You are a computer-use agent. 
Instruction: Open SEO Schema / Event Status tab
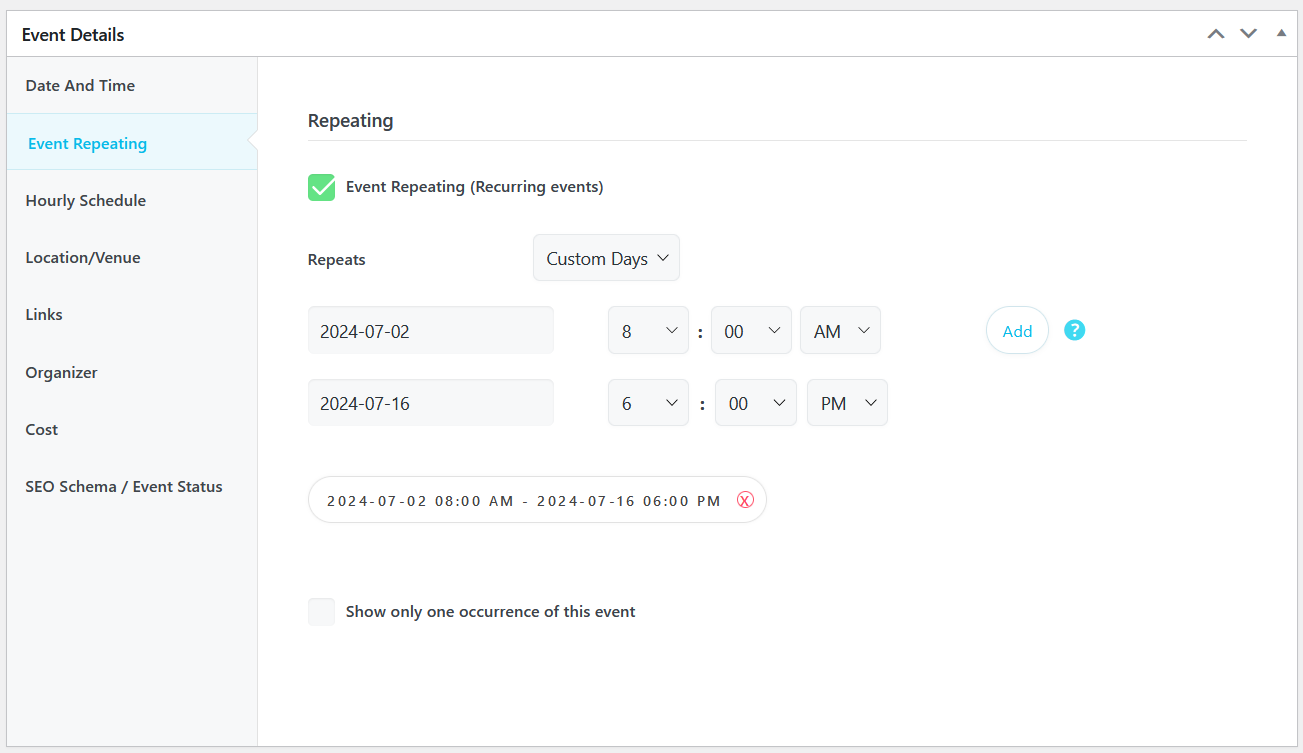tap(132, 486)
